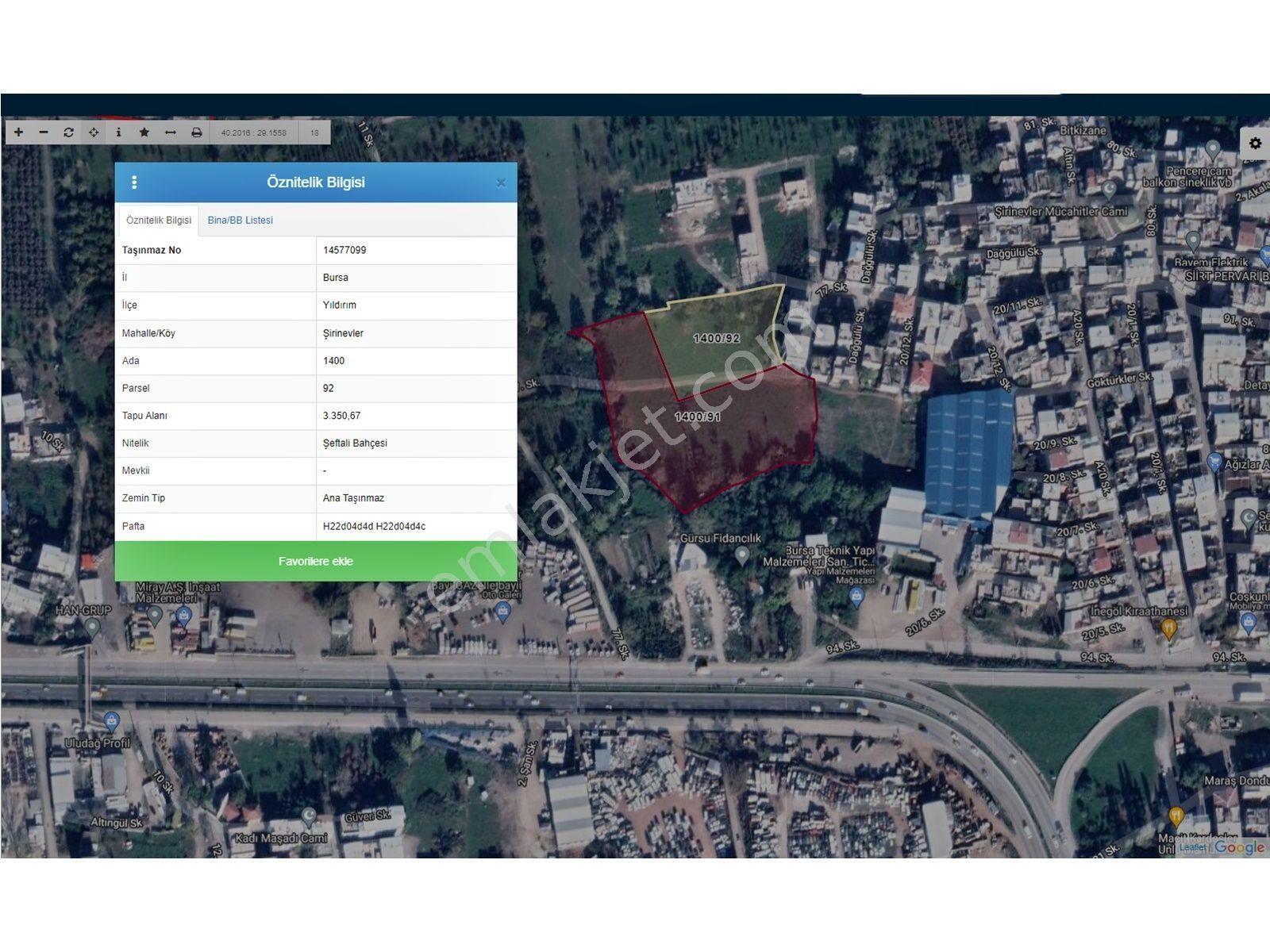Click Taşınmaz No value 14577099

click(344, 250)
